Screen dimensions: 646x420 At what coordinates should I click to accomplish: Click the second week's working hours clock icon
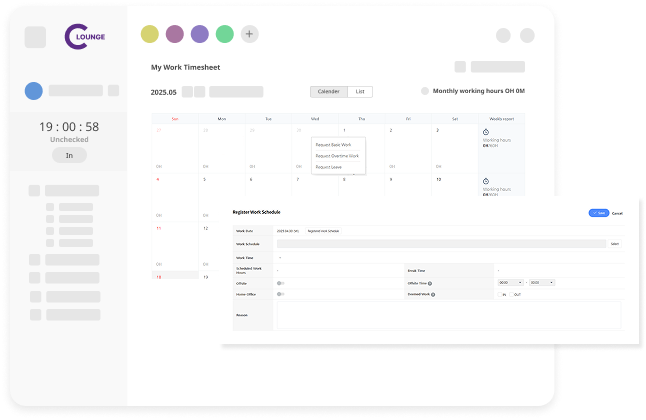pyautogui.click(x=486, y=181)
